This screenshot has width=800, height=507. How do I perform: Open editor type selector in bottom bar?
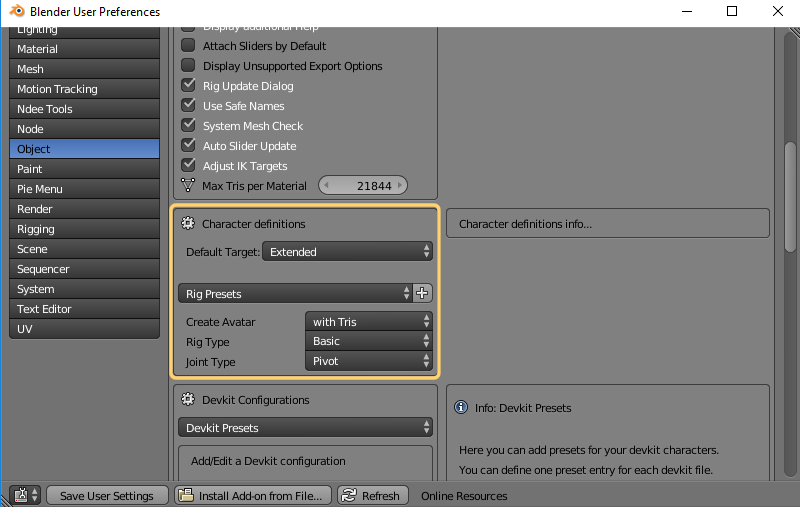25,495
